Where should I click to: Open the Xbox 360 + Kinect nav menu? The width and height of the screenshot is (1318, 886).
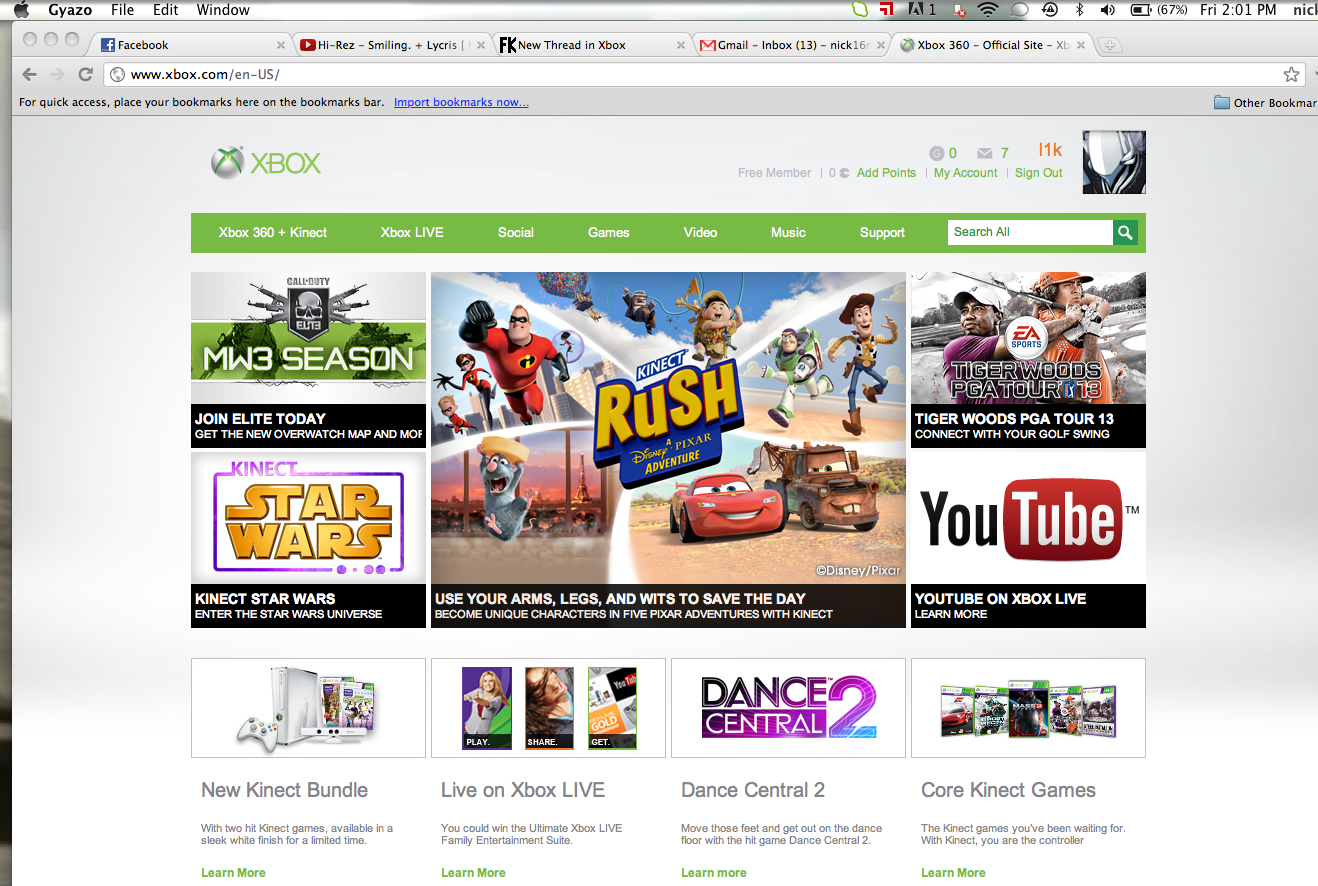[273, 233]
